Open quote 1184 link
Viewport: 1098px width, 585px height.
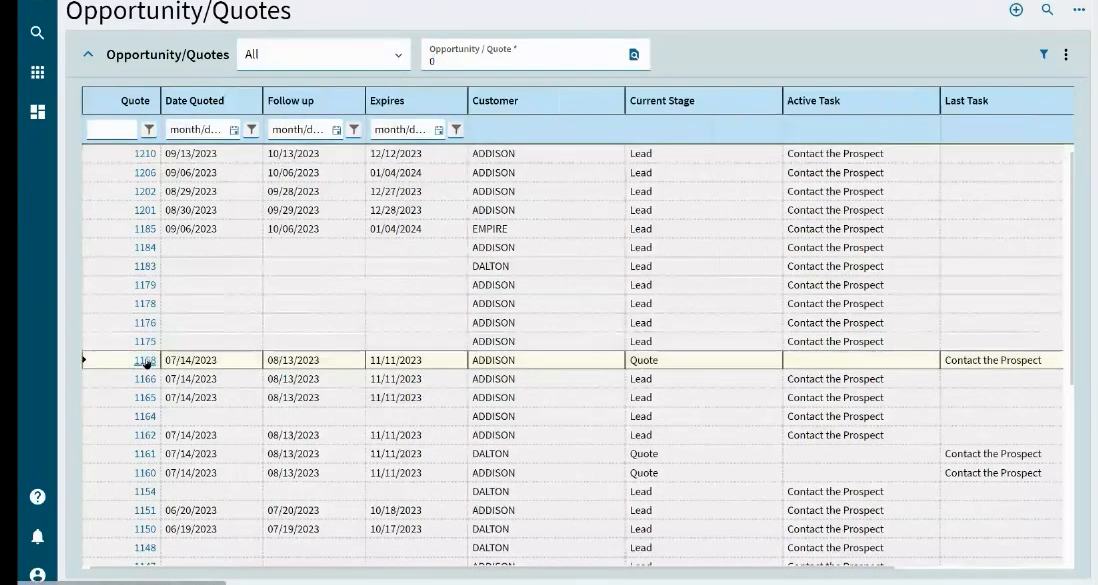145,247
